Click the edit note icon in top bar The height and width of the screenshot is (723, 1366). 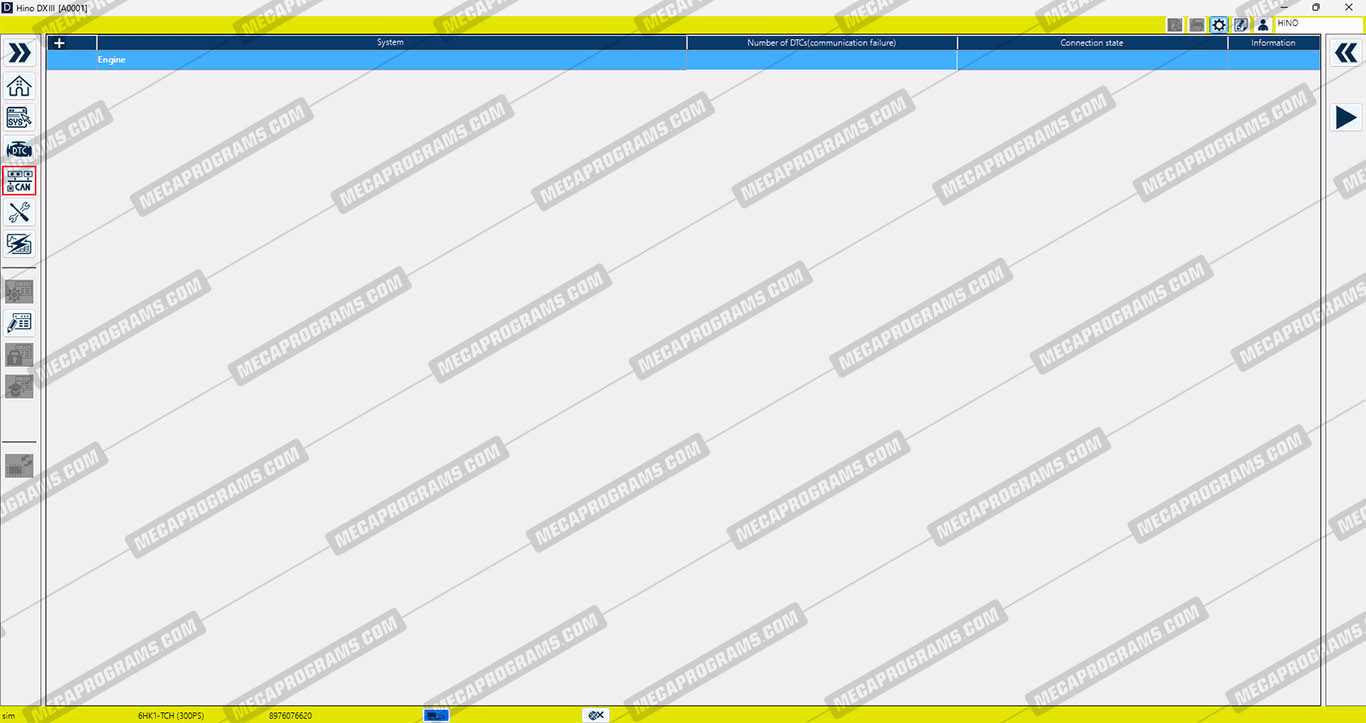(x=1241, y=25)
